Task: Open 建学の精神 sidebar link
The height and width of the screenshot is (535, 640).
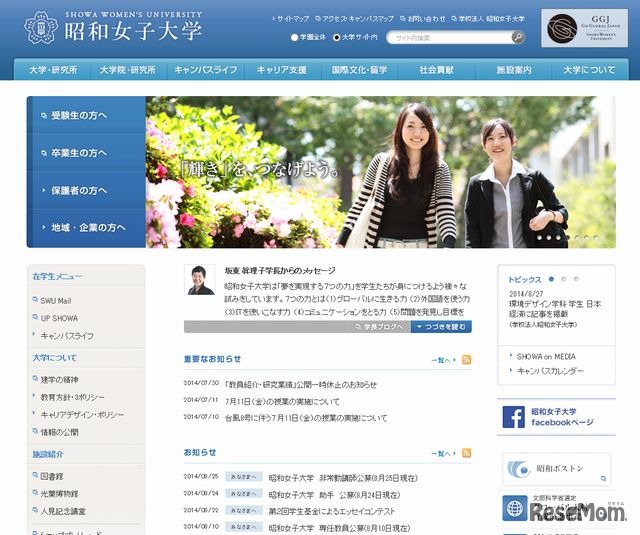Action: click(59, 380)
